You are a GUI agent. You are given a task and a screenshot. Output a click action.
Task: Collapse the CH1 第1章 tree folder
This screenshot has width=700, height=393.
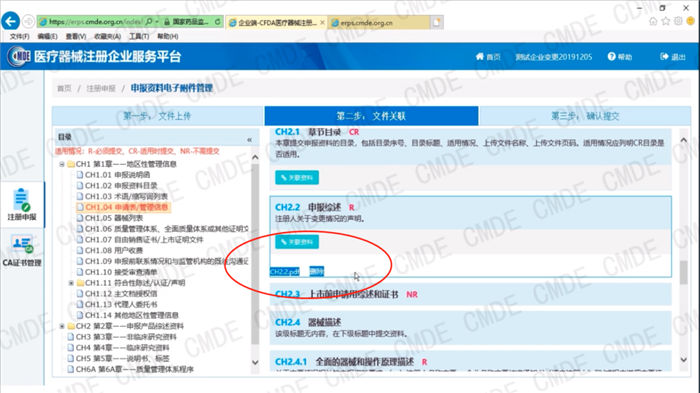coord(62,164)
